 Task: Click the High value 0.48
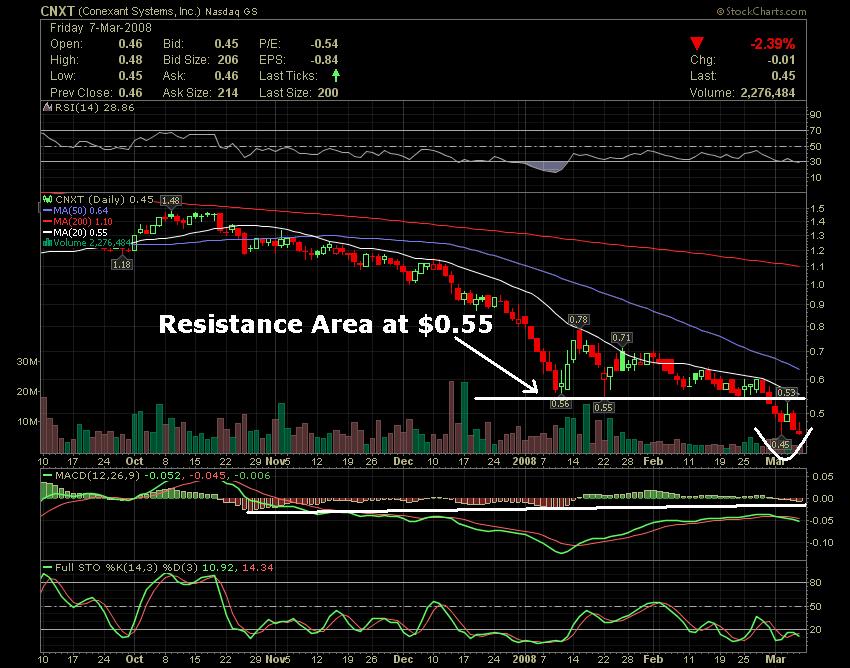click(131, 60)
